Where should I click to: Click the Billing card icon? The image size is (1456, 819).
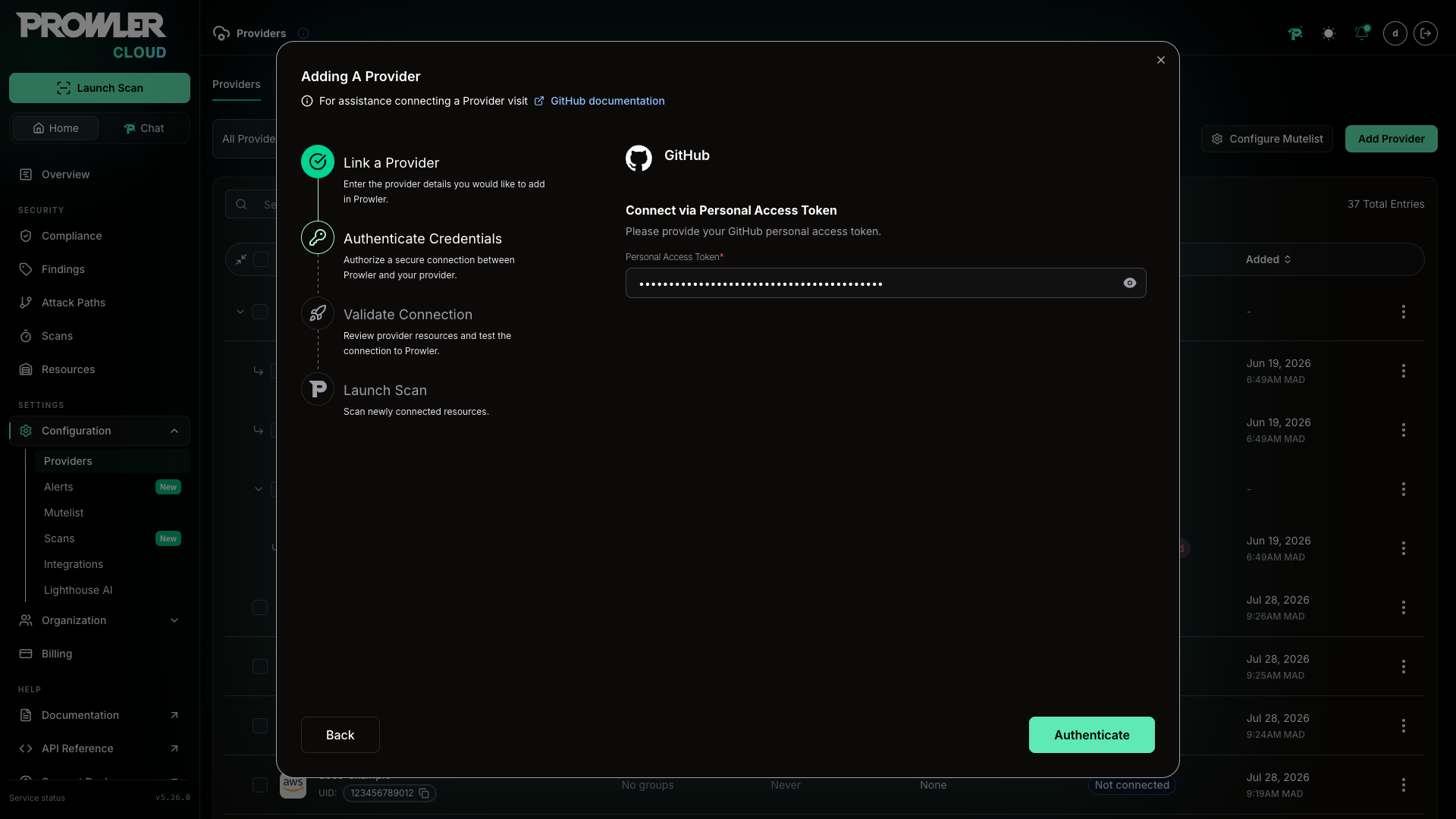[26, 654]
